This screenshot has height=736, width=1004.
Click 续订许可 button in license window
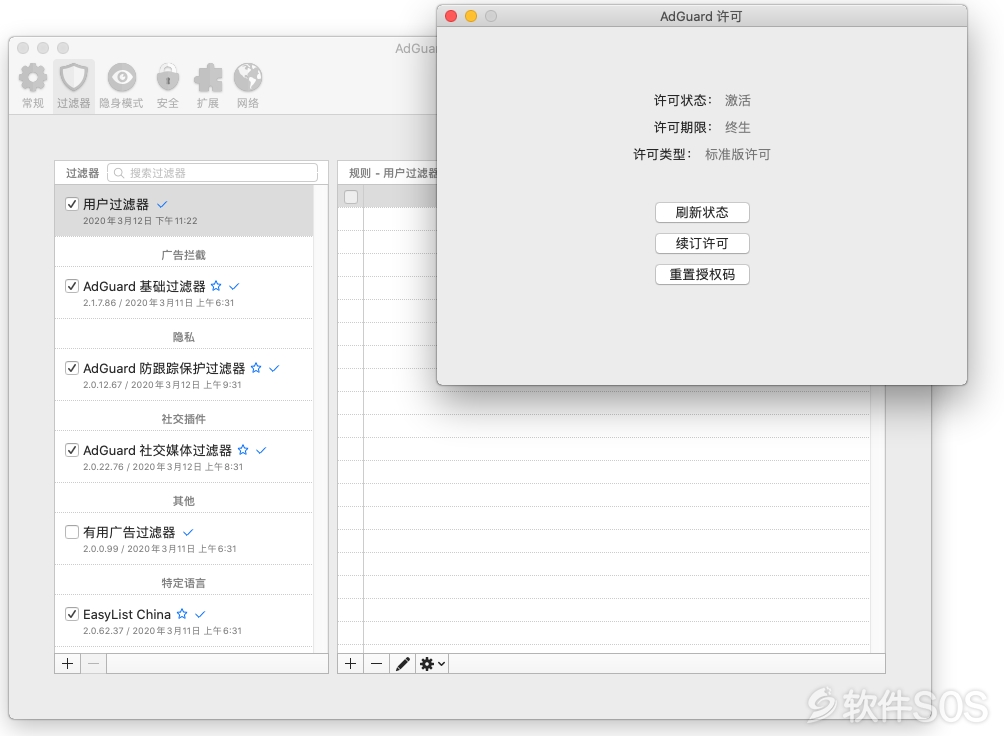click(x=702, y=243)
